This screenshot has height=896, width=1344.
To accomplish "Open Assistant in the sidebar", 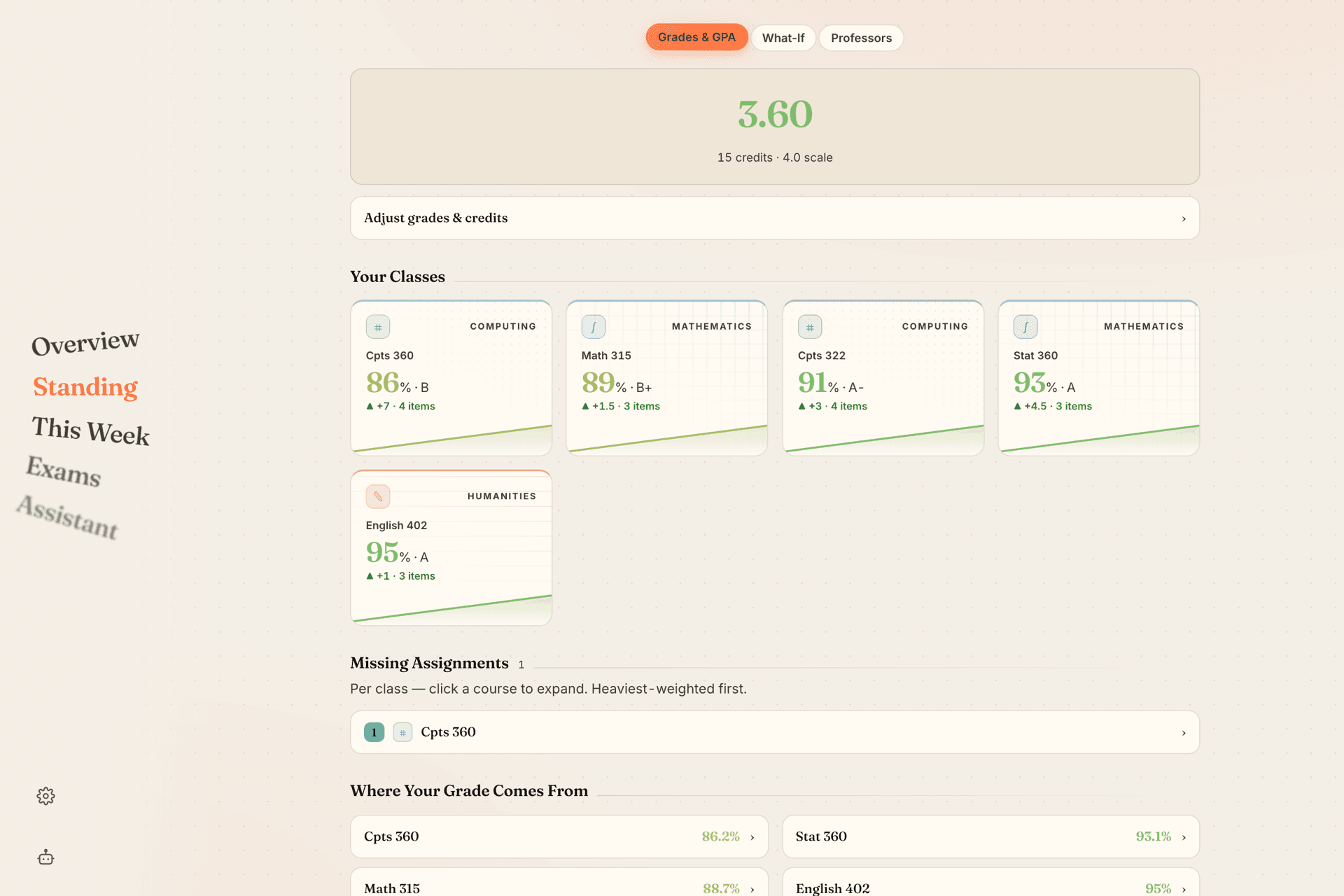I will pos(67,517).
